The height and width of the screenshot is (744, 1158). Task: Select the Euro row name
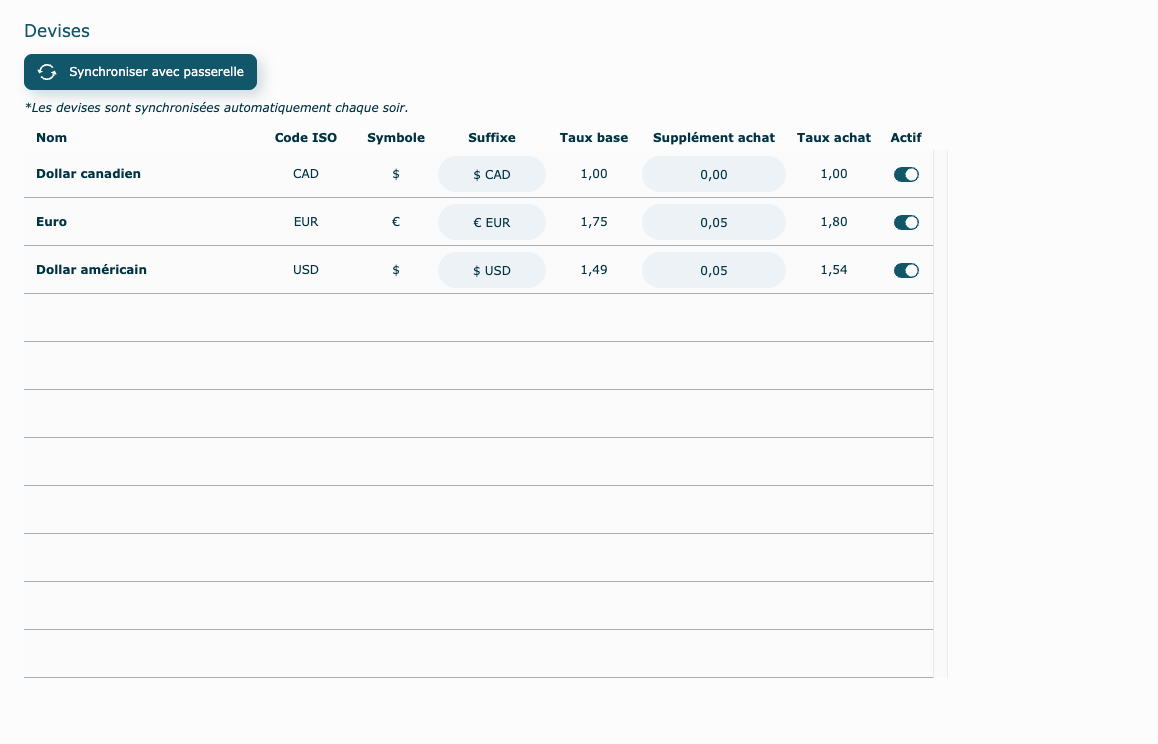52,222
